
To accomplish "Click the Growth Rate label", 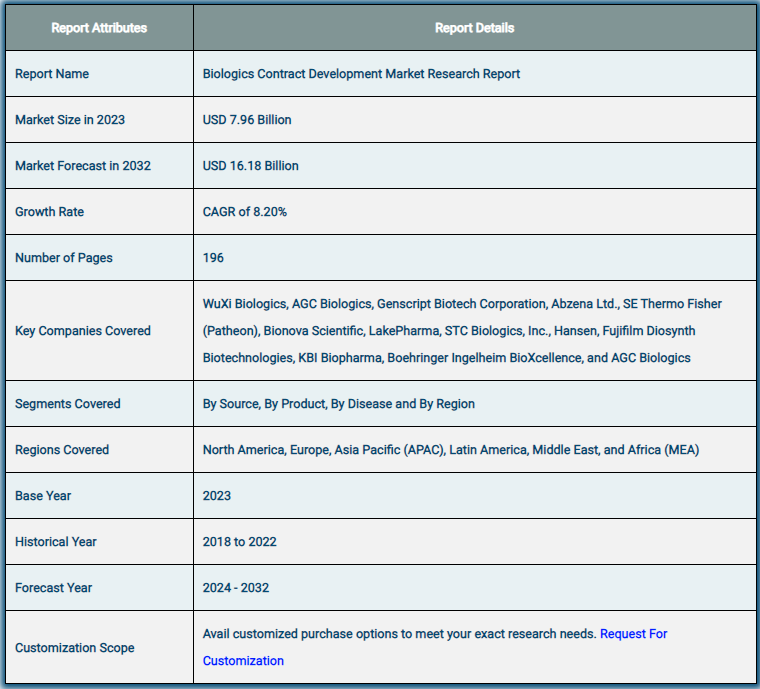I will (x=49, y=212).
